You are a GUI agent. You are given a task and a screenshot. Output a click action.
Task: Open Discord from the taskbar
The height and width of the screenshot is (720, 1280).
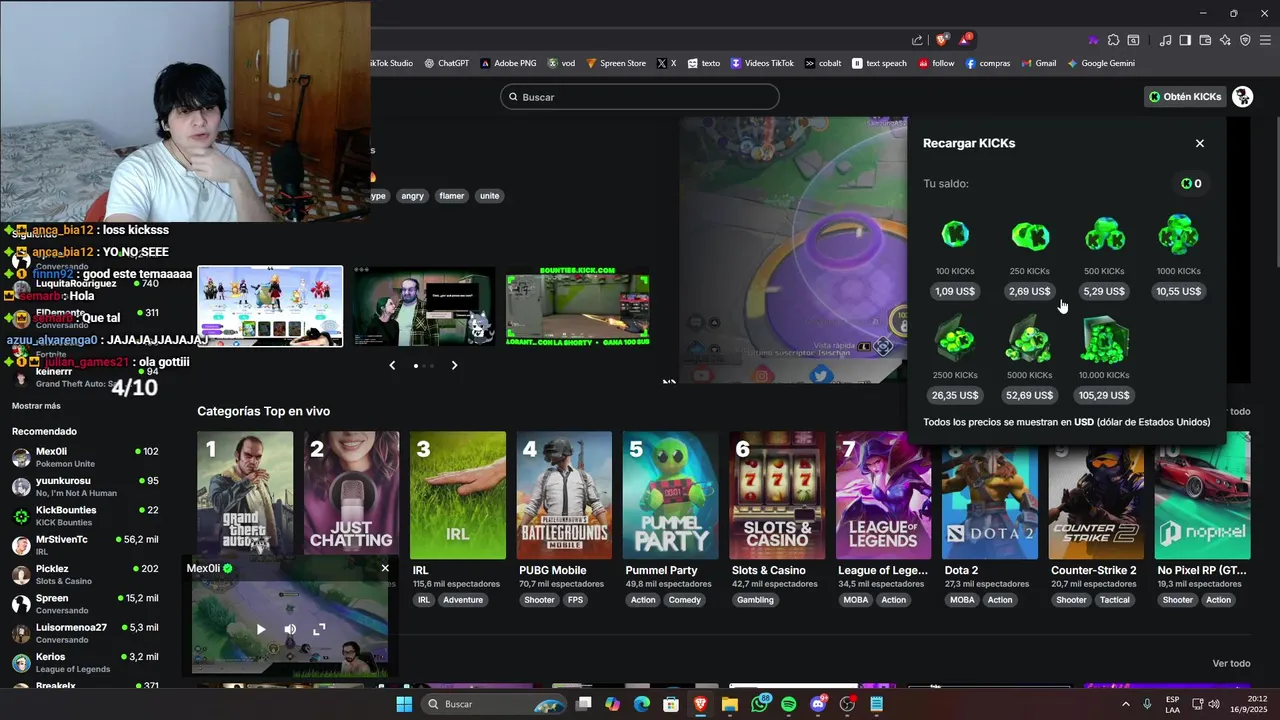click(818, 704)
